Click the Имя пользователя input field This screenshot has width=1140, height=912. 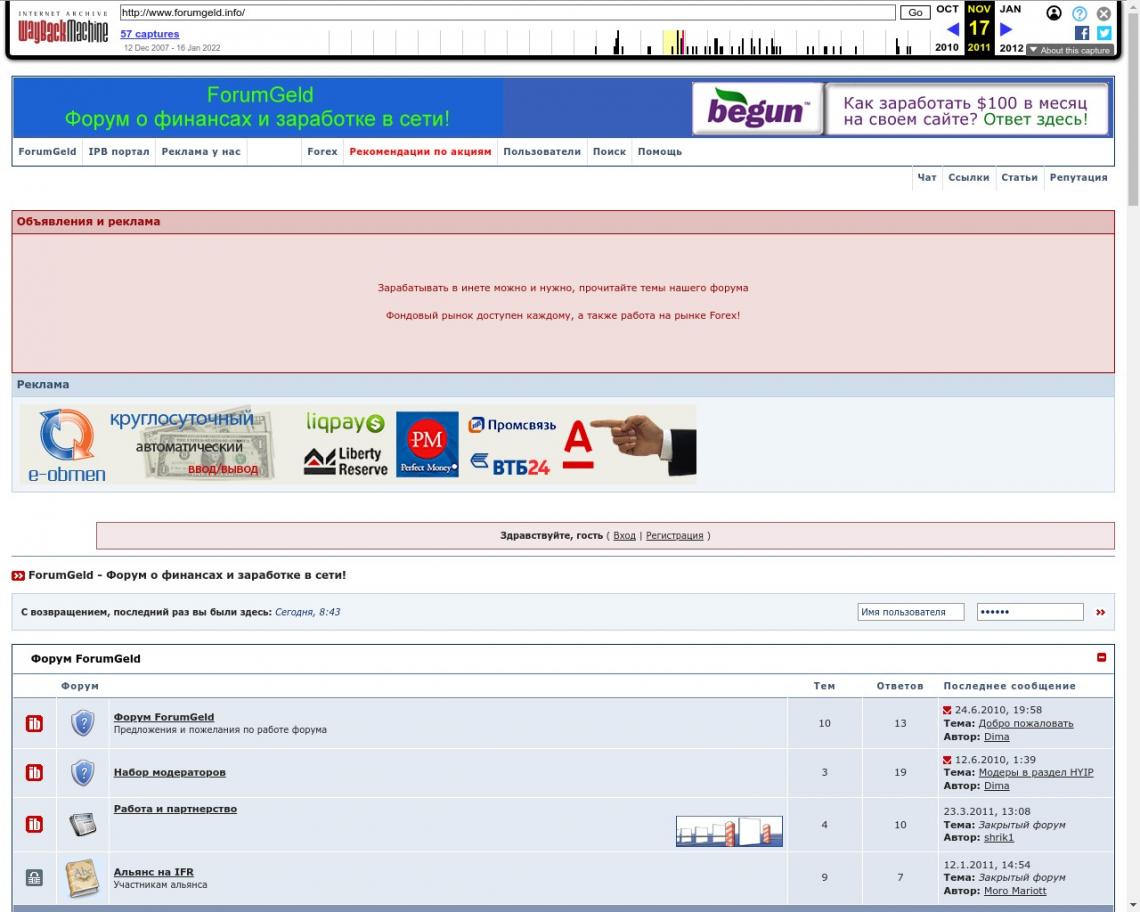click(910, 612)
